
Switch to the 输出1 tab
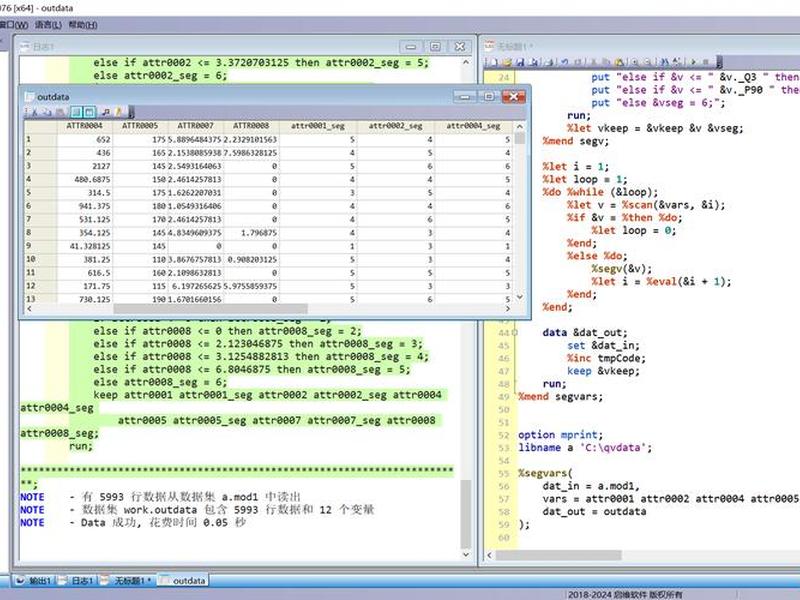(x=34, y=581)
